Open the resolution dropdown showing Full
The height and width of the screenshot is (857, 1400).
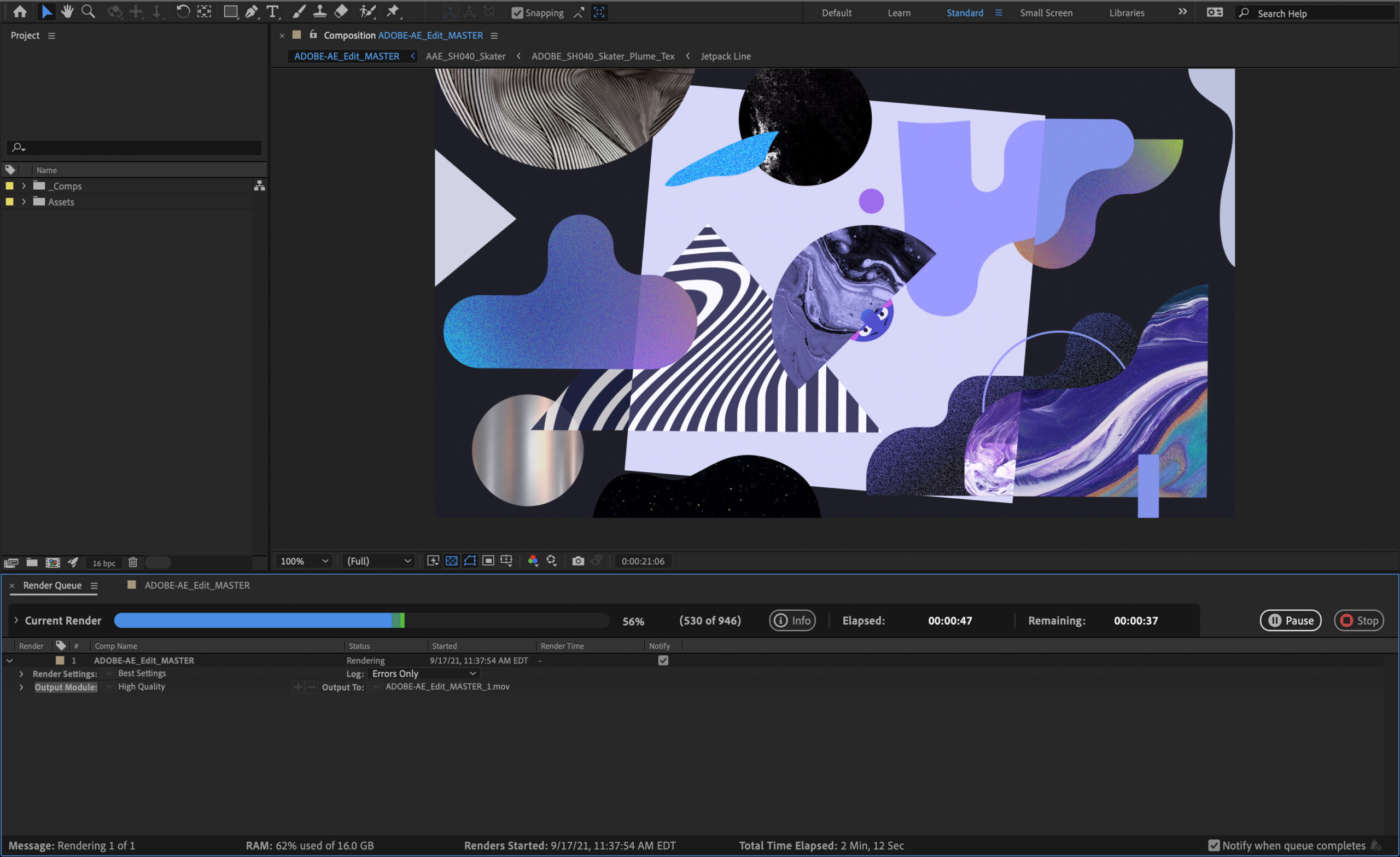click(x=378, y=561)
